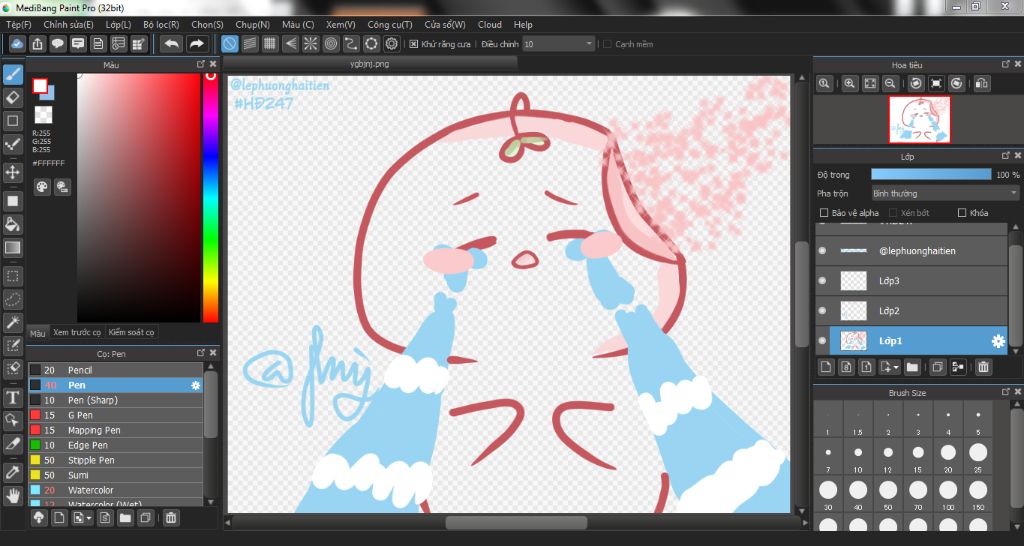Screen dimensions: 1024x546
Task: Select the Text tool
Action: [12, 397]
